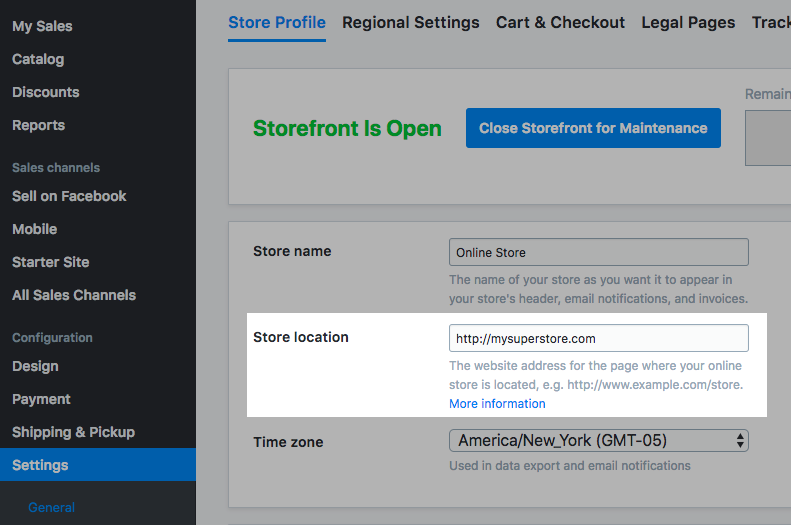Image resolution: width=791 pixels, height=525 pixels.
Task: Open Shipping & Pickup settings
Action: click(x=73, y=432)
